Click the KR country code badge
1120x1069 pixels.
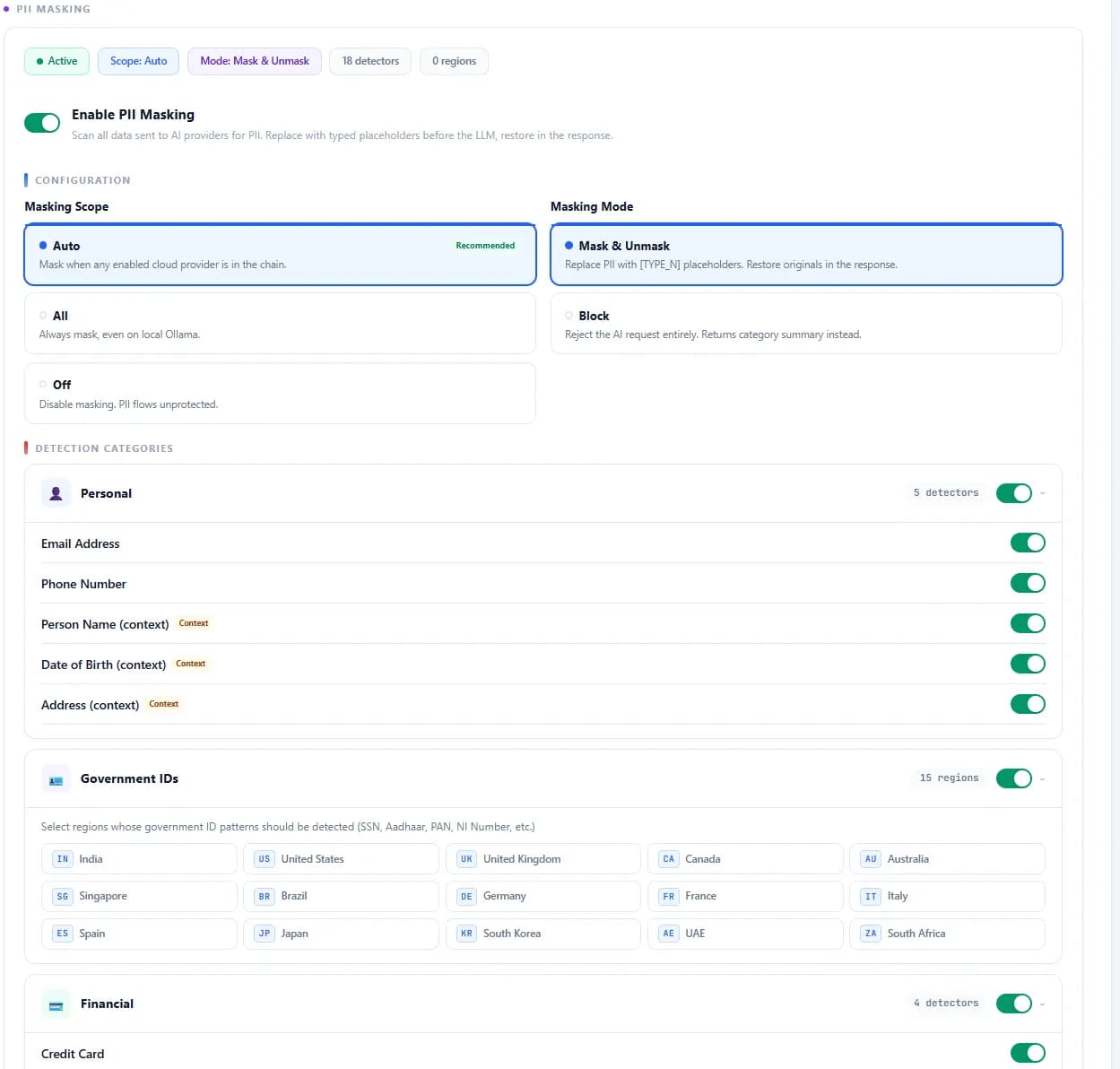tap(466, 934)
